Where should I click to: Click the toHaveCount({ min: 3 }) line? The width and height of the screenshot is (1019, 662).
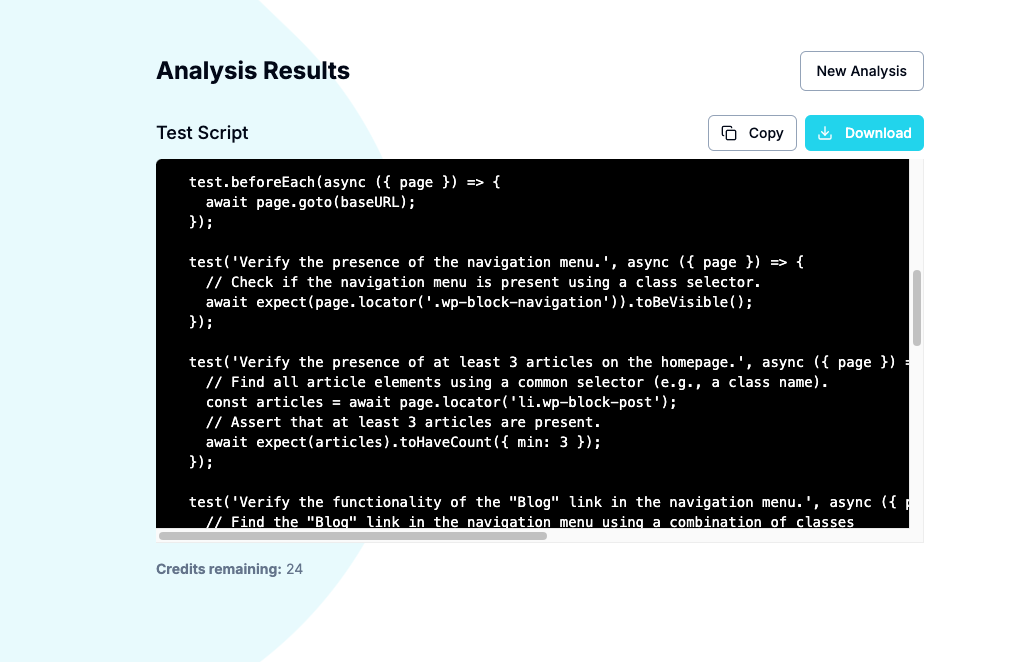(x=403, y=442)
